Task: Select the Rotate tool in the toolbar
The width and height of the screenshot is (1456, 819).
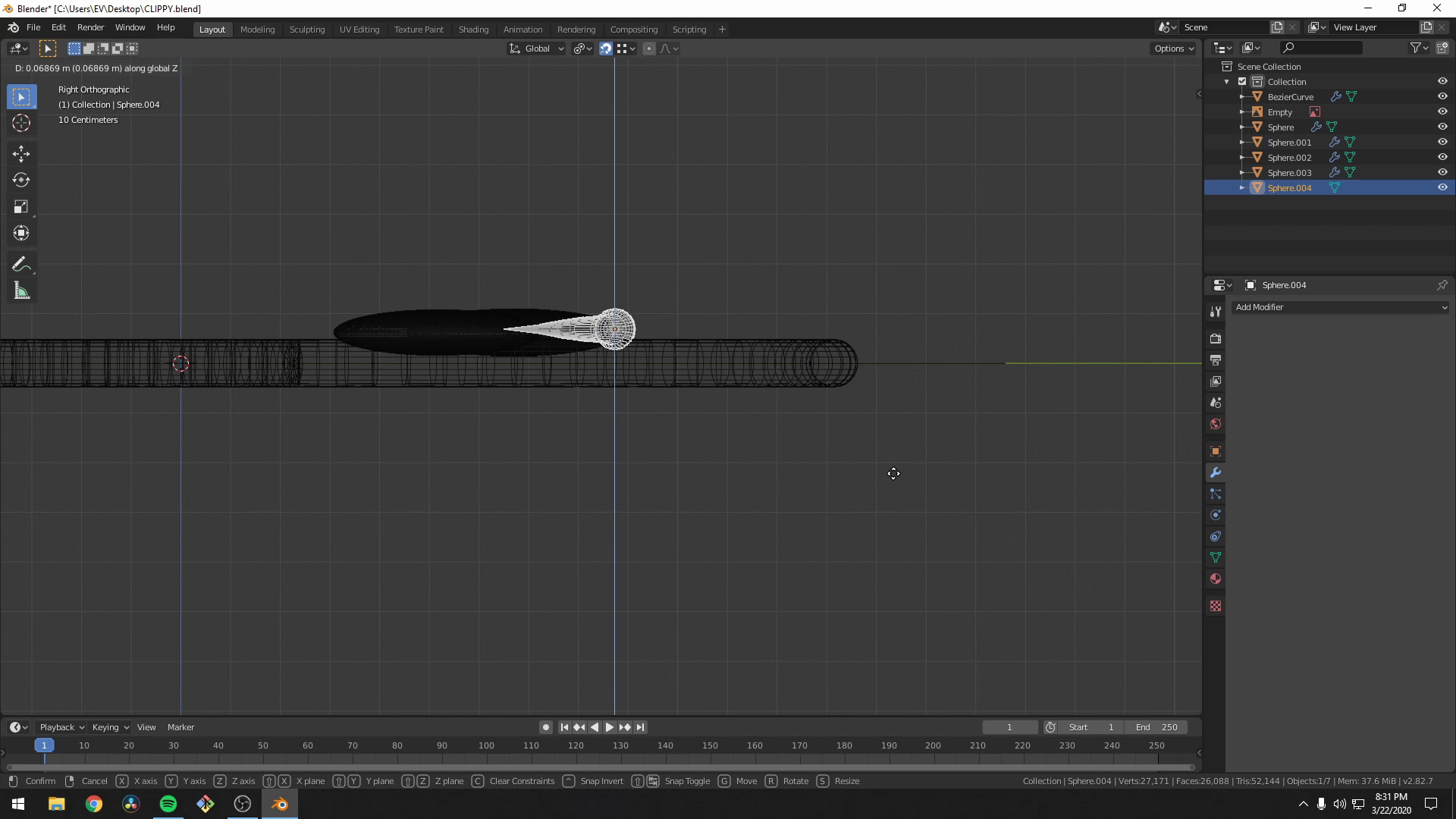Action: coord(20,180)
